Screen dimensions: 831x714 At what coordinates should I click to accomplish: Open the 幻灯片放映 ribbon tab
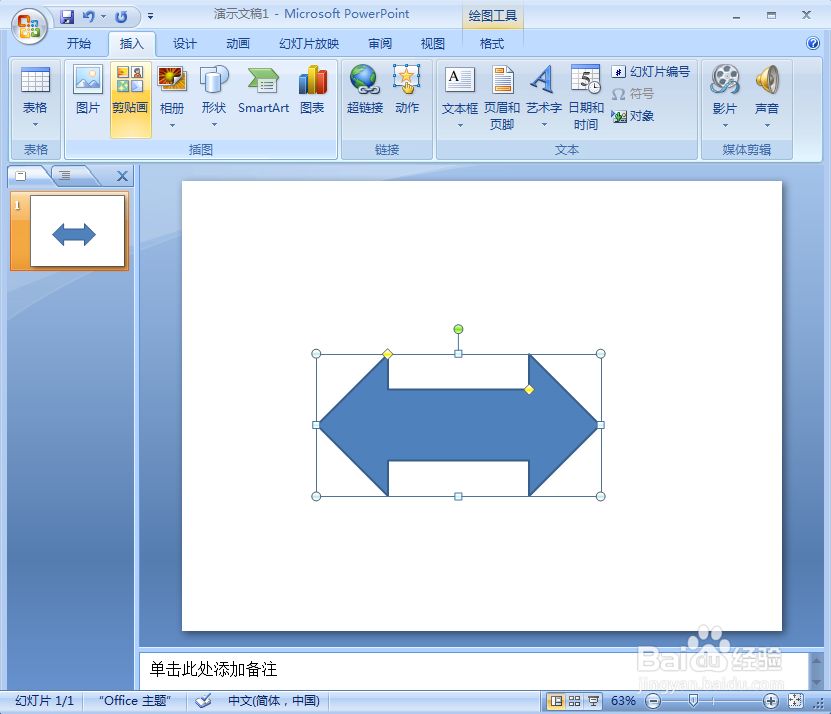click(x=309, y=43)
